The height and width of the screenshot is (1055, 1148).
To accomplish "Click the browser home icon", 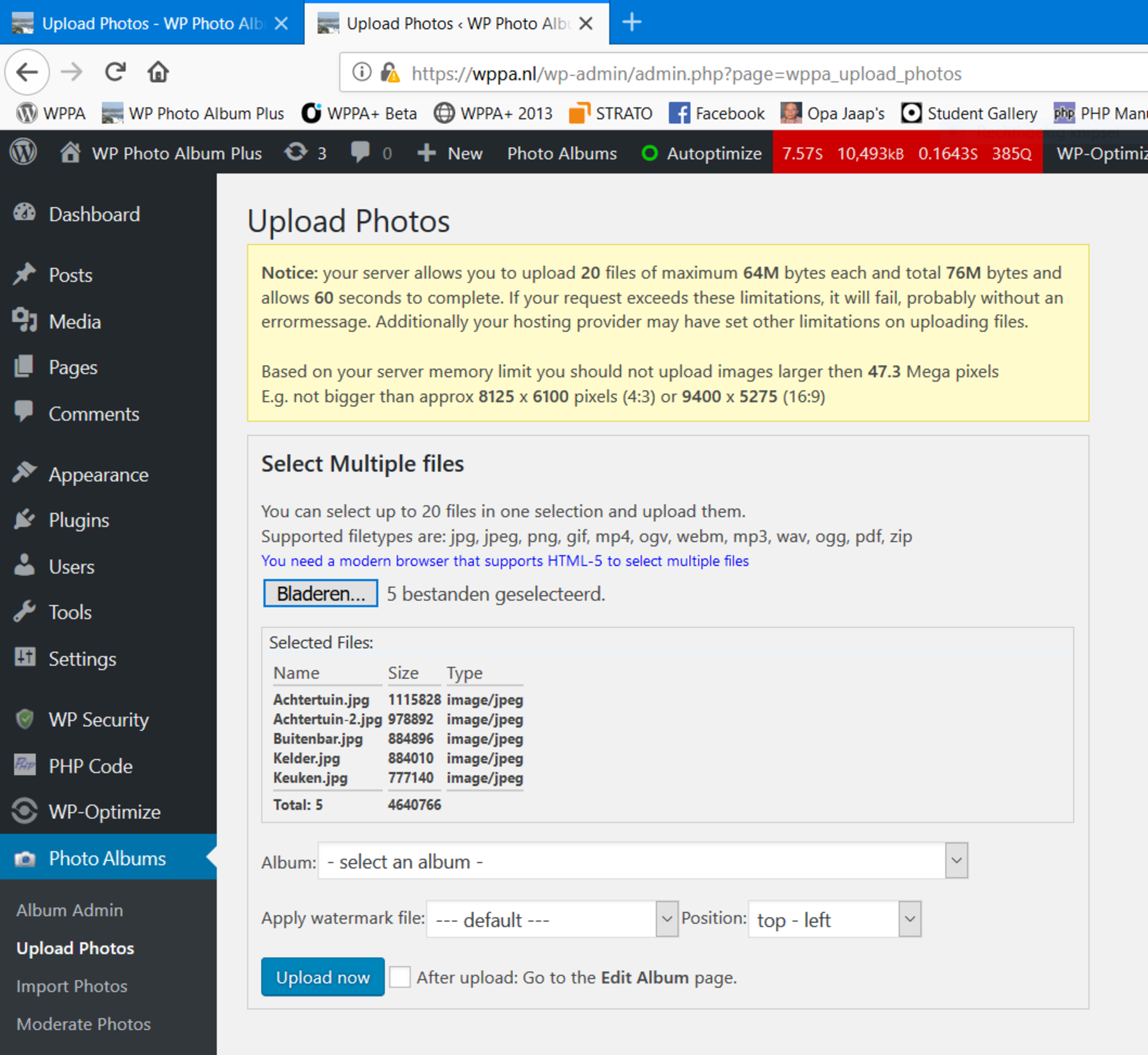I will click(158, 73).
